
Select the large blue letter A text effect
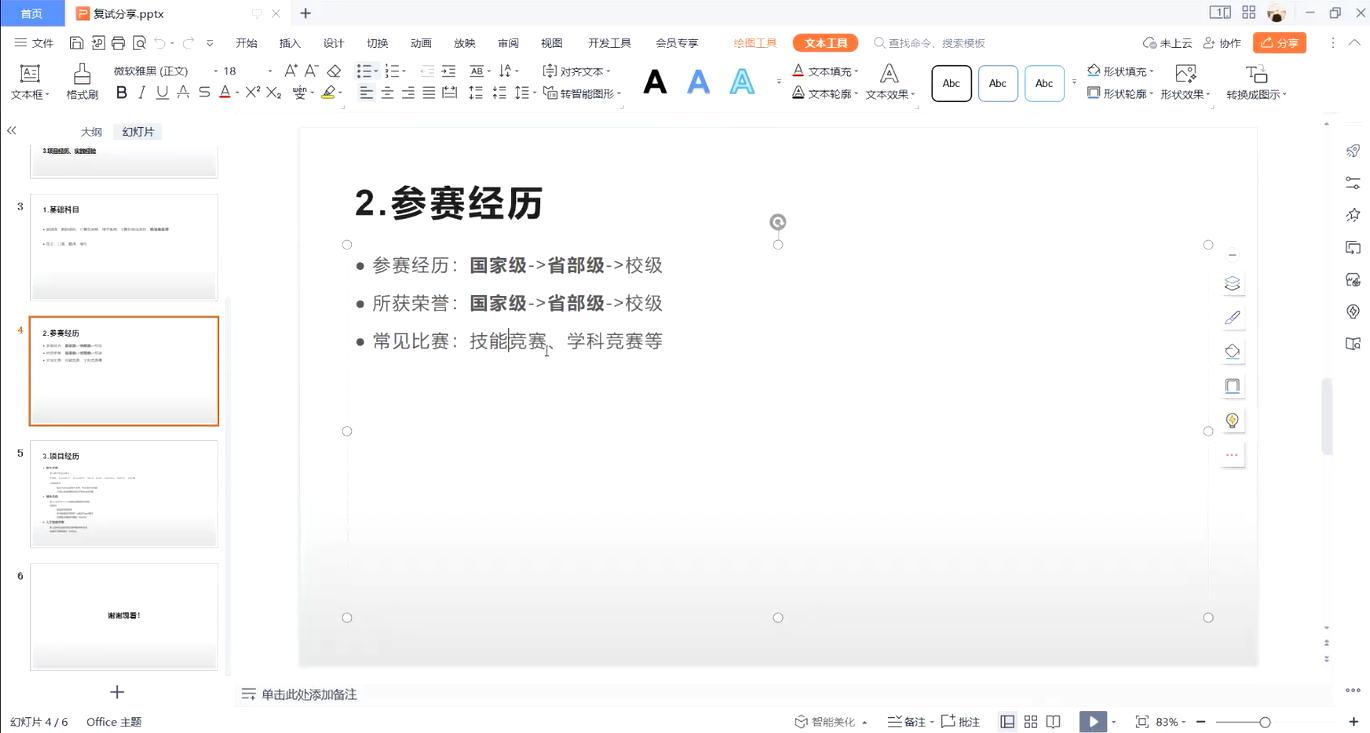(698, 82)
